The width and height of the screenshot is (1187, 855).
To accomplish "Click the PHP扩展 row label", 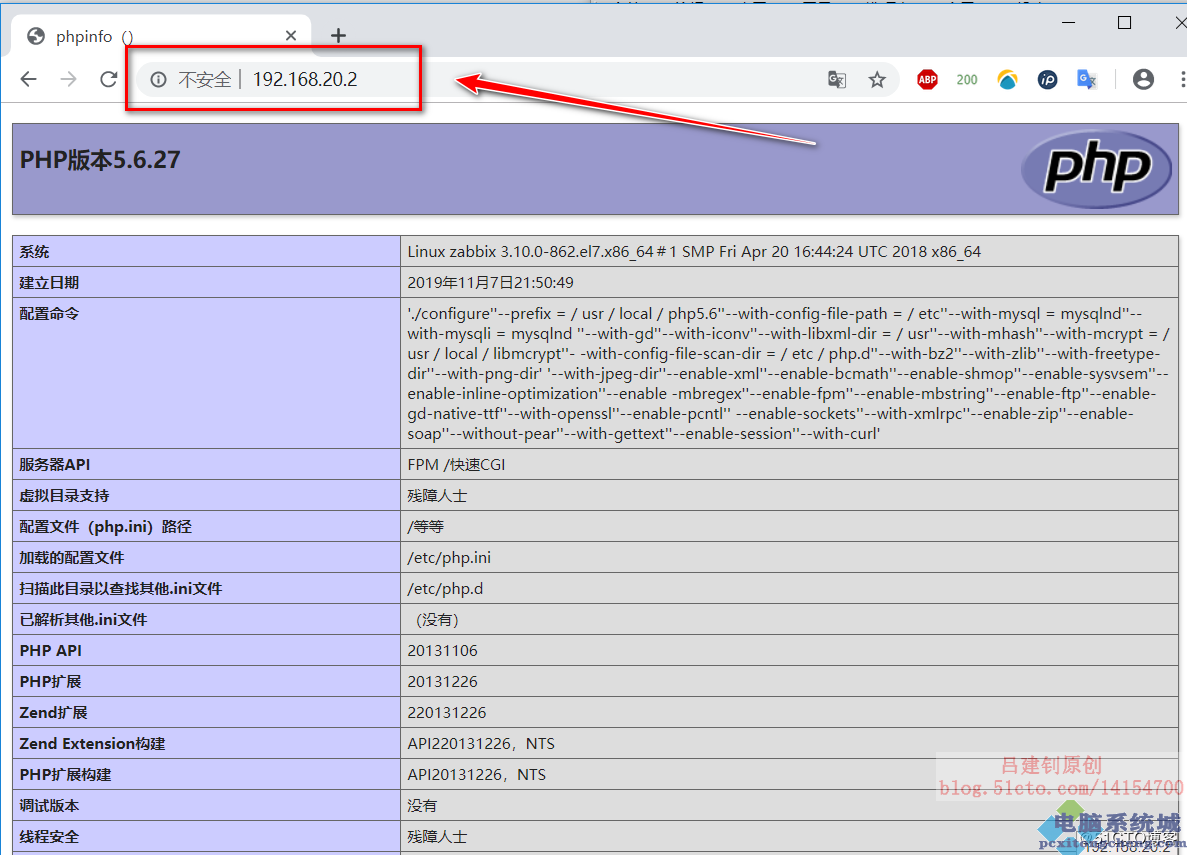I will pos(50,682).
